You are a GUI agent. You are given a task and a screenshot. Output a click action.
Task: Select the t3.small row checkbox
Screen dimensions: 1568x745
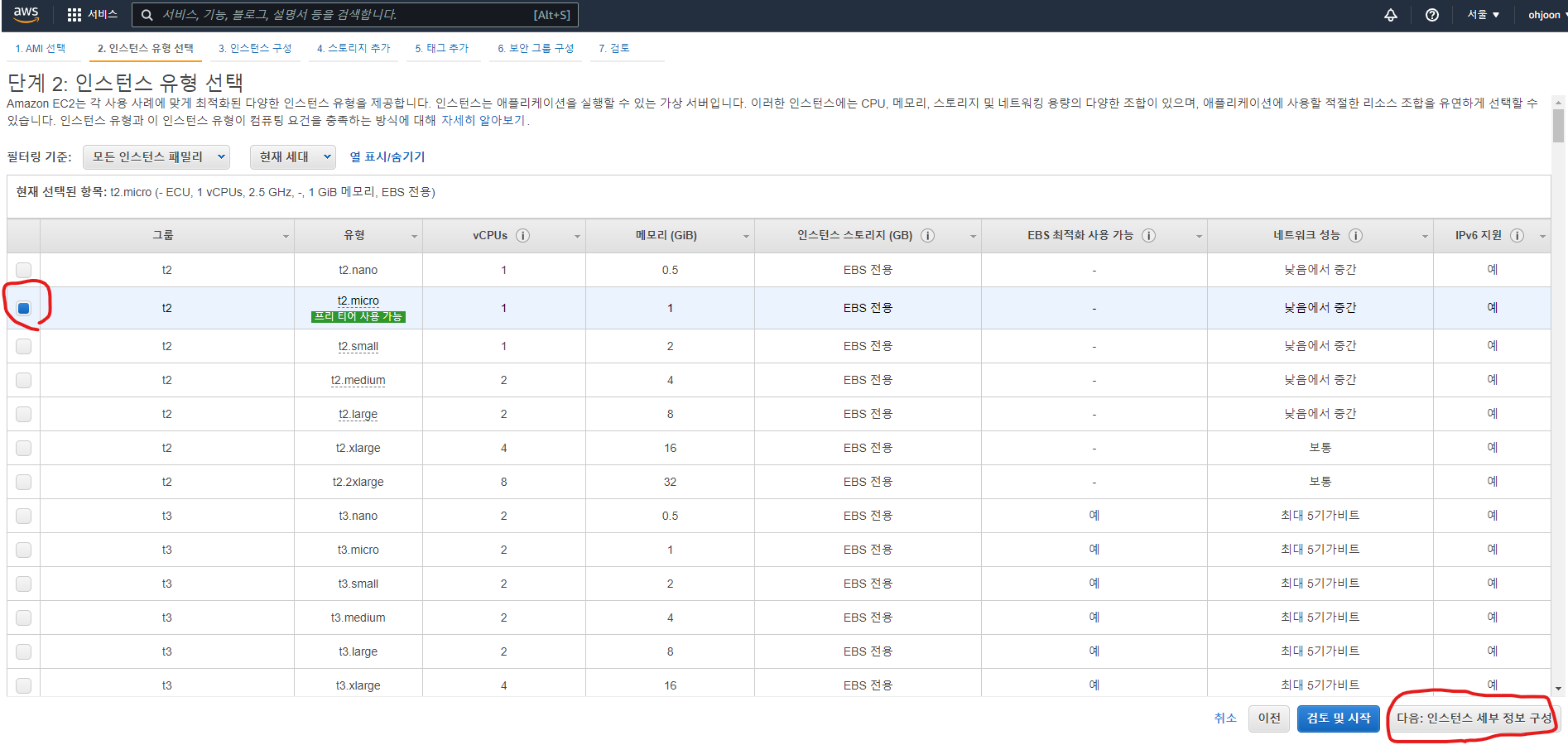coord(23,584)
